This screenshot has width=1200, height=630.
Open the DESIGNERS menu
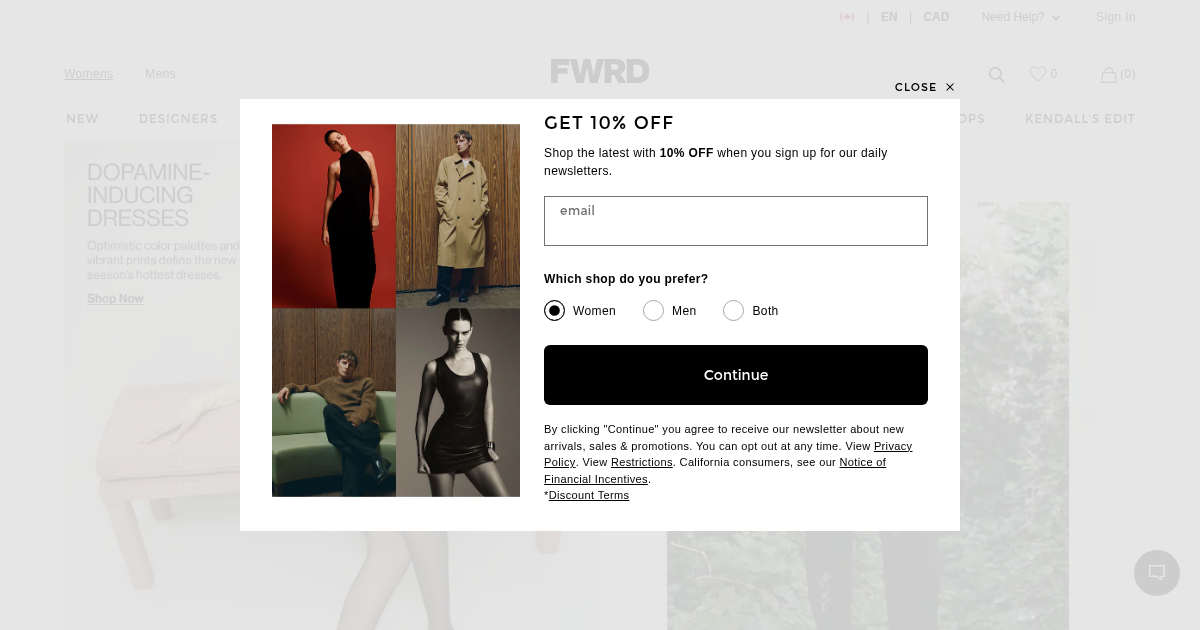coord(178,119)
